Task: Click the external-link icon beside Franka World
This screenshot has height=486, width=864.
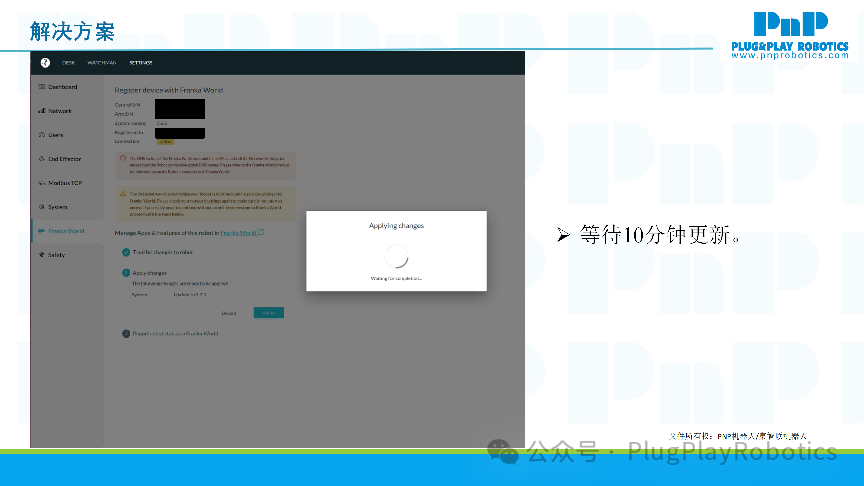Action: 261,233
